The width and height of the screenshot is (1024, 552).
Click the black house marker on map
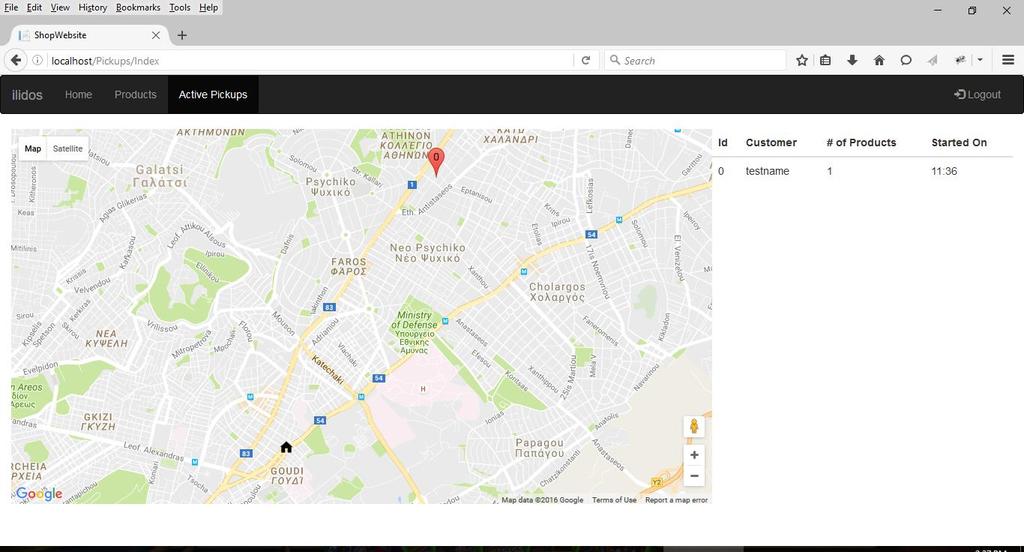coord(286,447)
